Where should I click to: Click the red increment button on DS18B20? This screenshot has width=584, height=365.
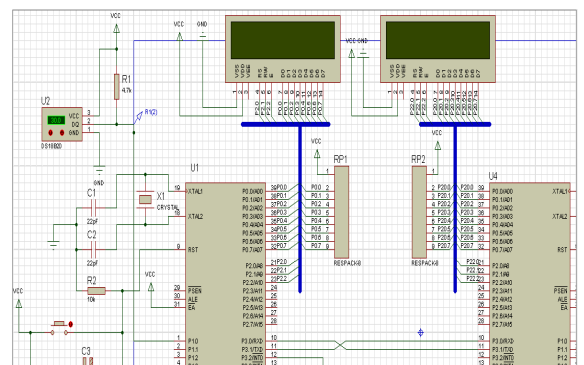[62, 133]
